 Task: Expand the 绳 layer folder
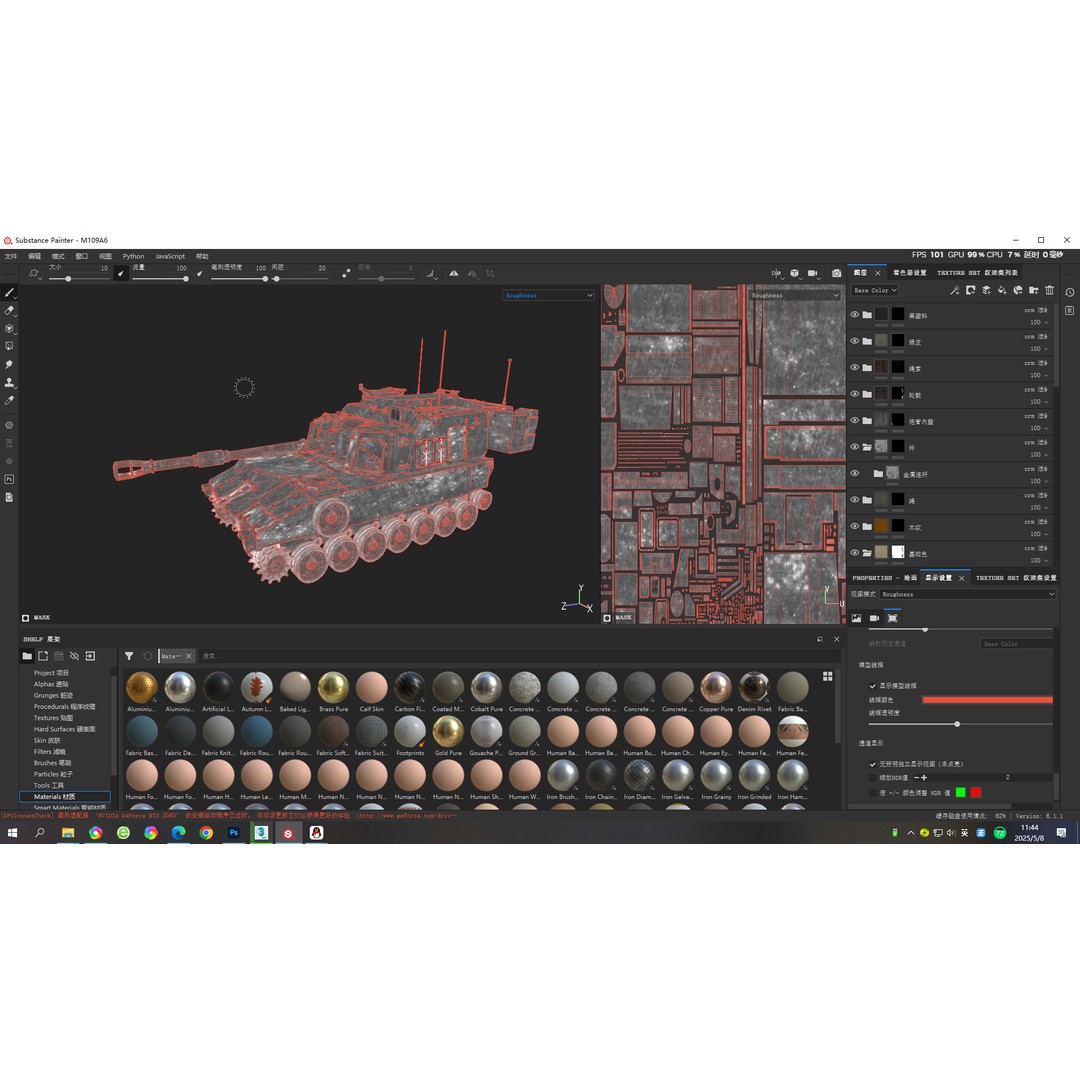tap(867, 500)
